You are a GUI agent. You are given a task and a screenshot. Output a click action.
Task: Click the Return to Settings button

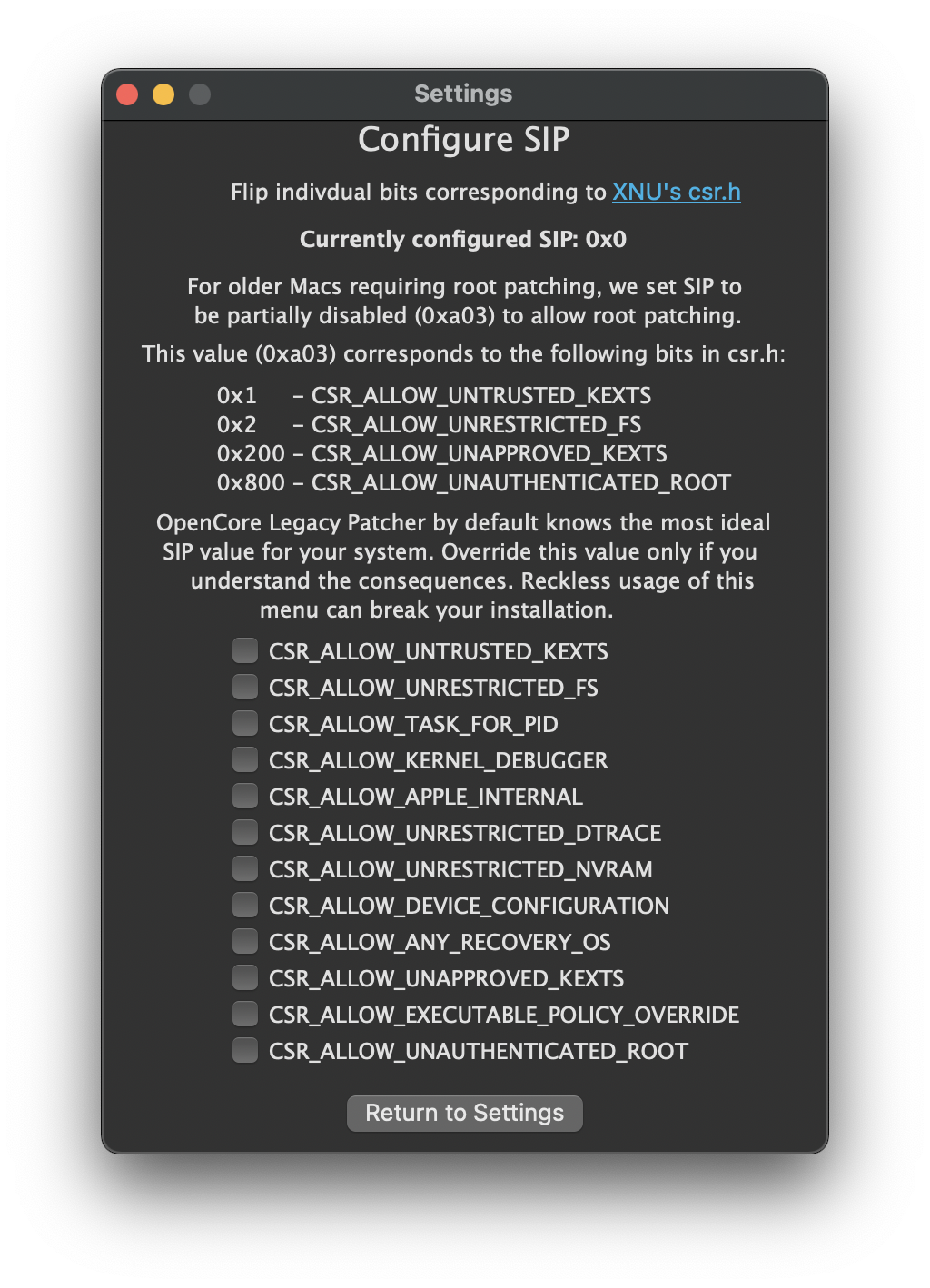tap(464, 1114)
